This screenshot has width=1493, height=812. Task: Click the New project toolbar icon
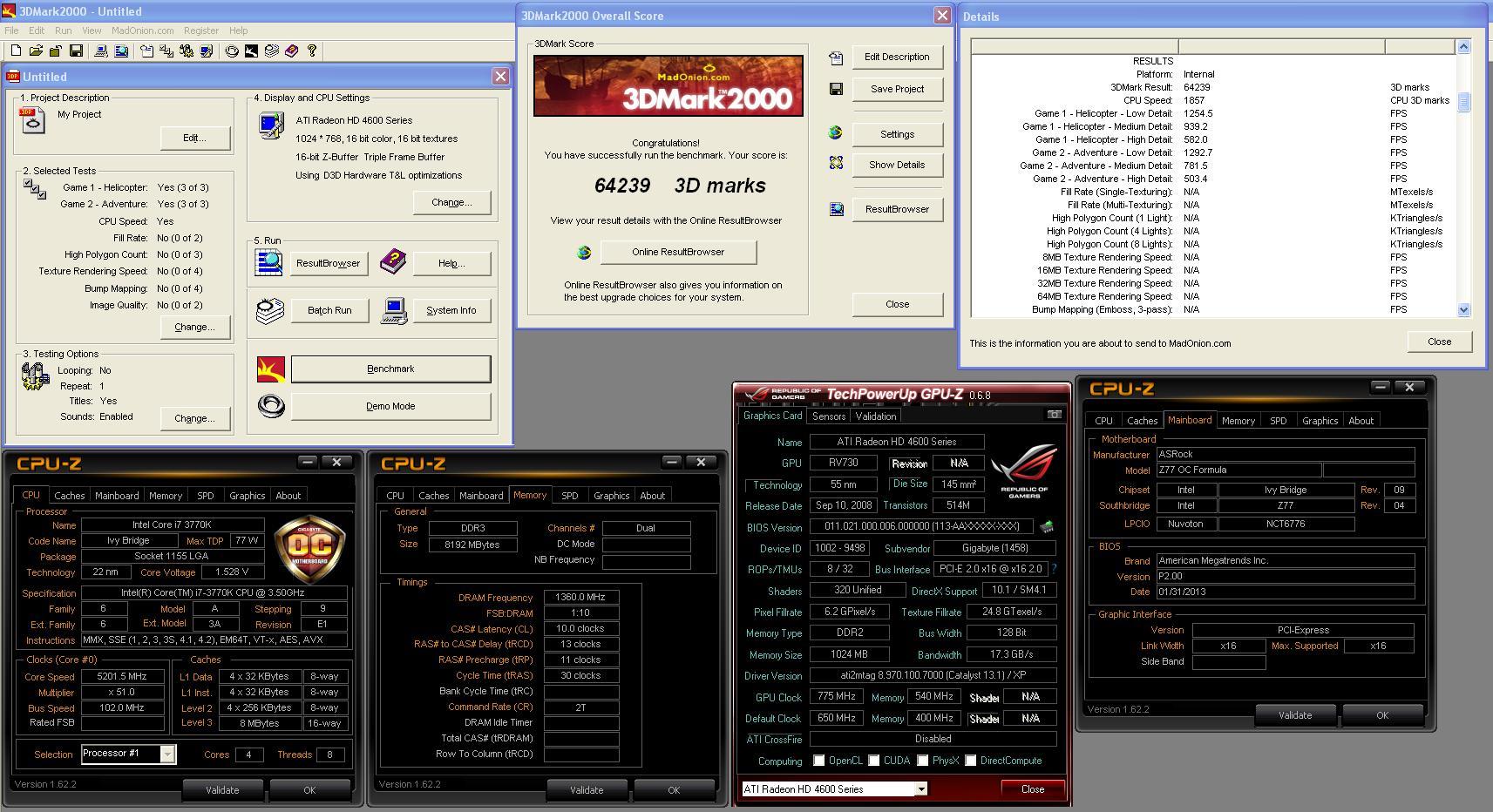[16, 51]
